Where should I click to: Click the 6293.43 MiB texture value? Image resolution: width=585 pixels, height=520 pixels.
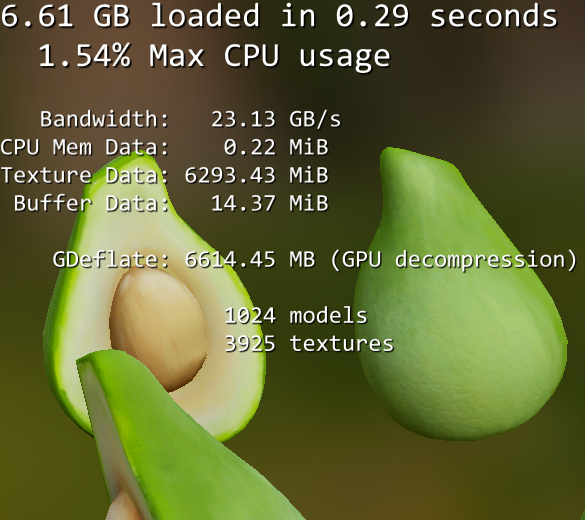(256, 175)
